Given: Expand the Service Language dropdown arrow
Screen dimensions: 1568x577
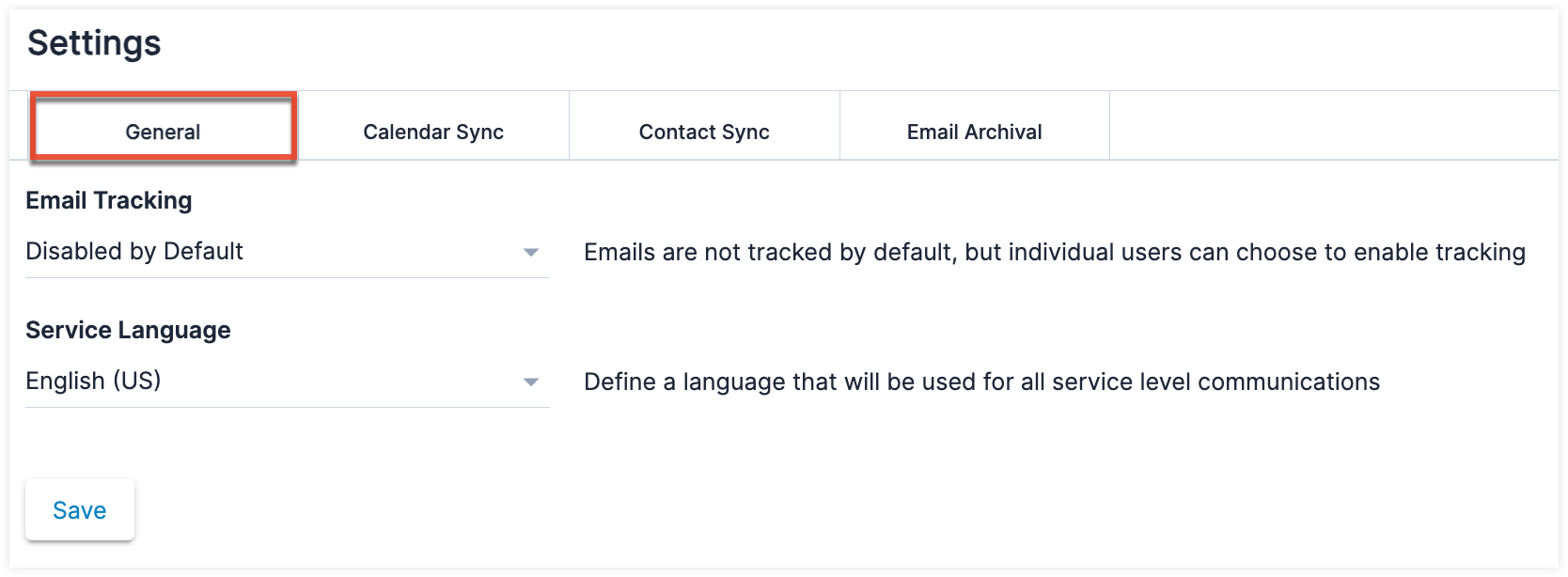Looking at the screenshot, I should [x=531, y=382].
